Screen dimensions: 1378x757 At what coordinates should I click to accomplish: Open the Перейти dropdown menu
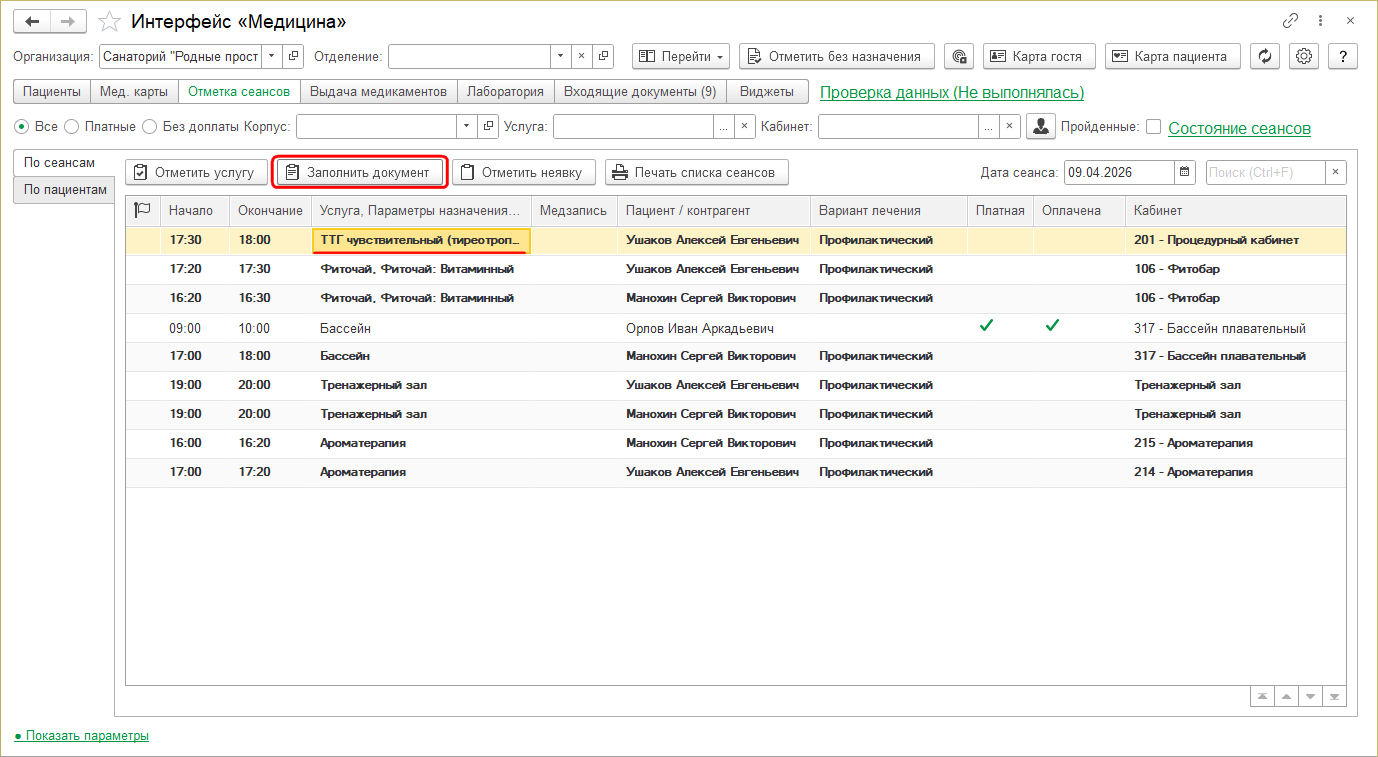coord(681,56)
